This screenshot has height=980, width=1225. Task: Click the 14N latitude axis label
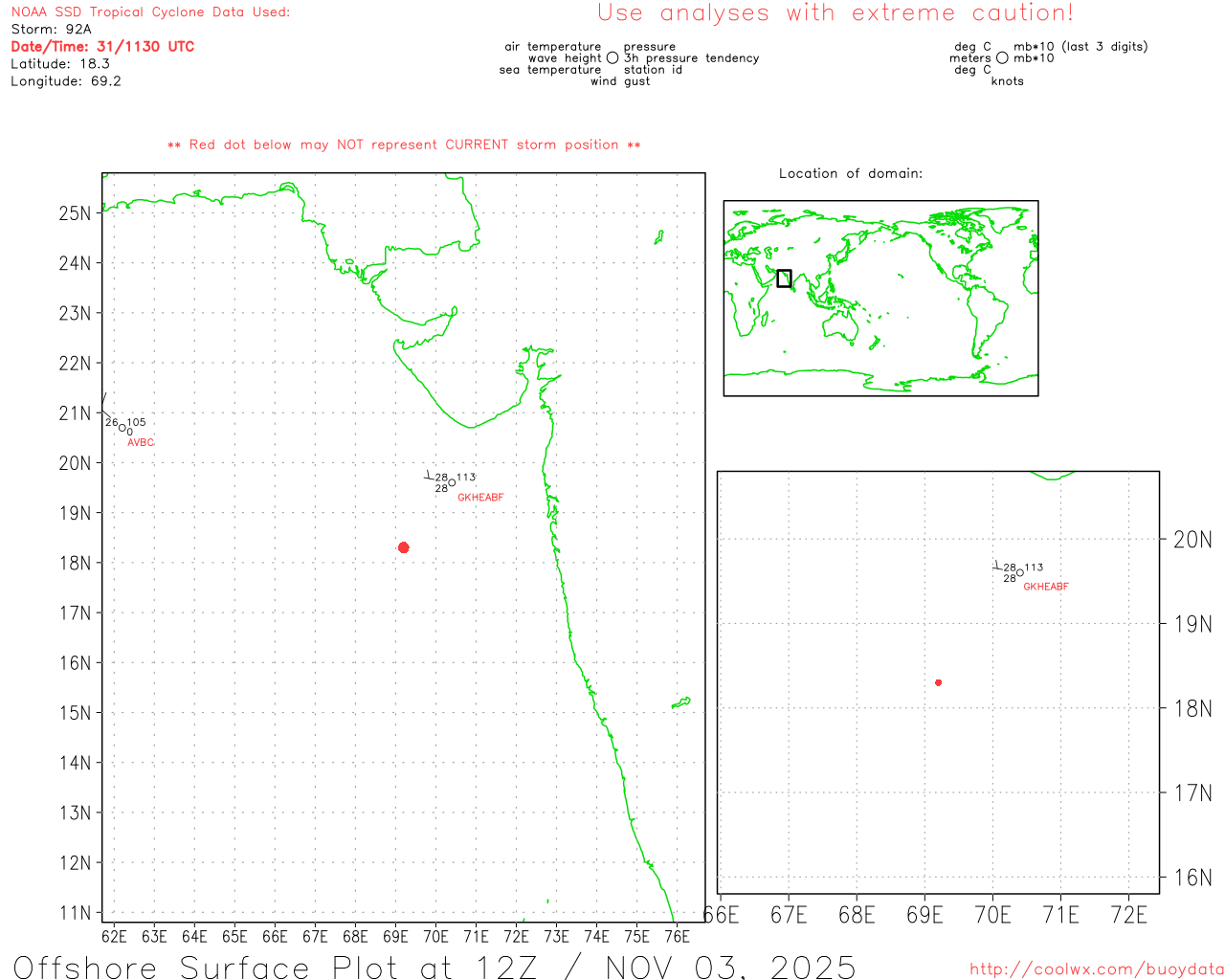75,763
